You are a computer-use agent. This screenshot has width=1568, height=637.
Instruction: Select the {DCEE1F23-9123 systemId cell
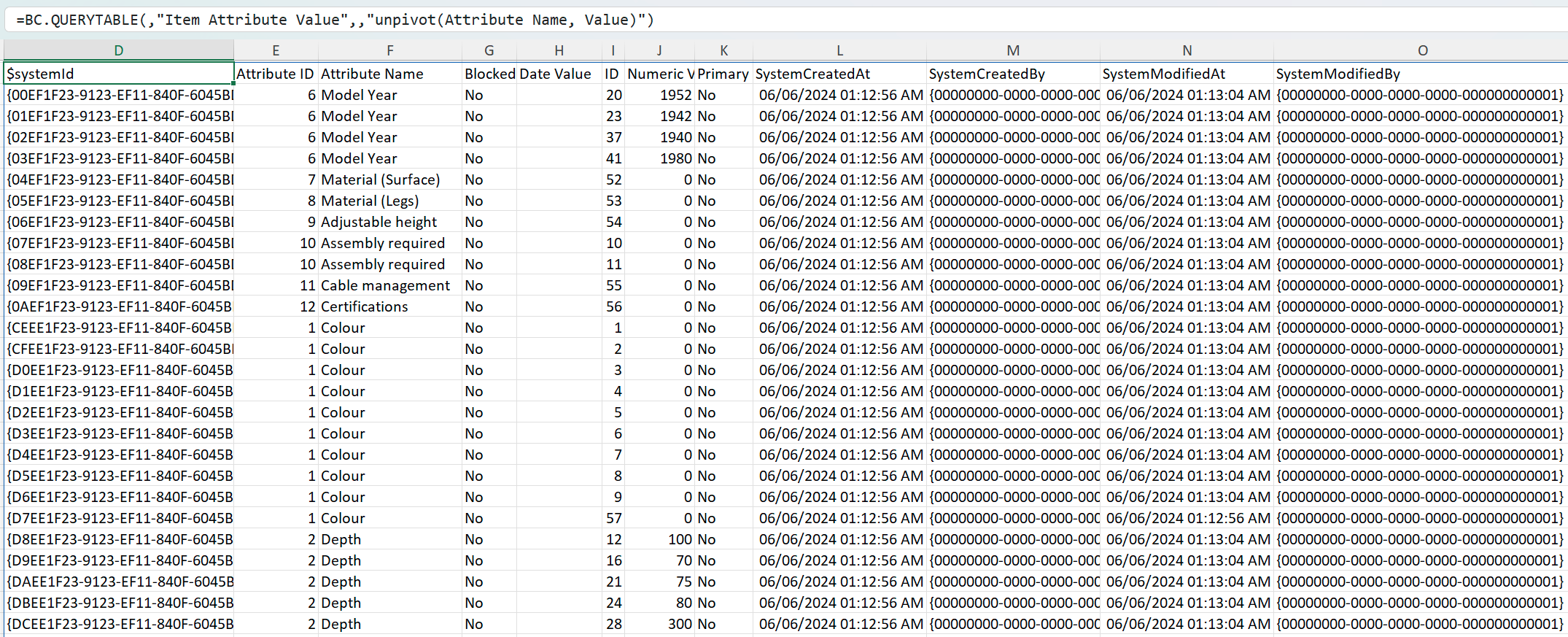pos(119,624)
